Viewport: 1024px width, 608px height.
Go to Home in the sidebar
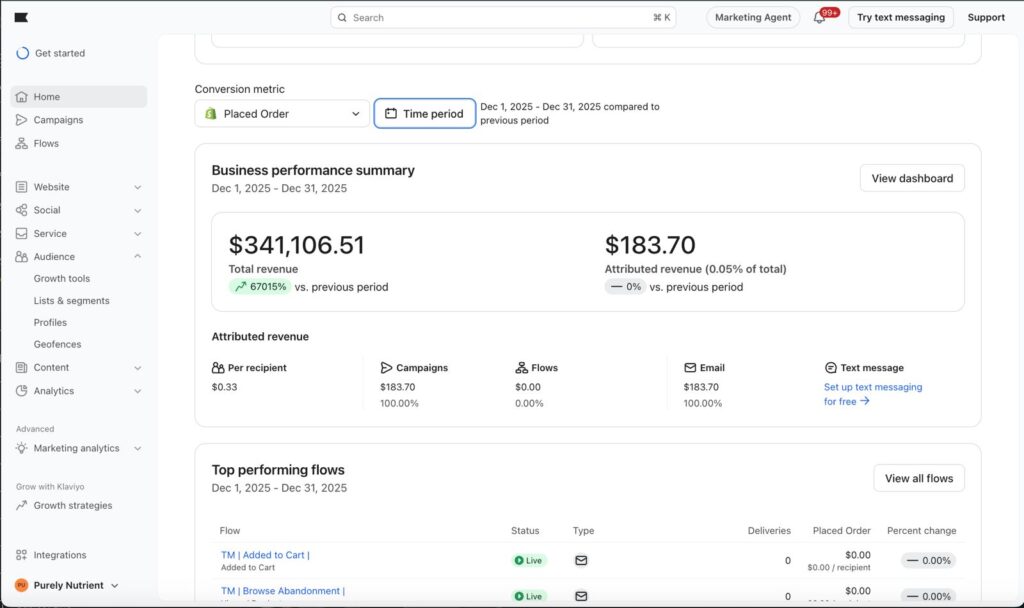[x=47, y=97]
